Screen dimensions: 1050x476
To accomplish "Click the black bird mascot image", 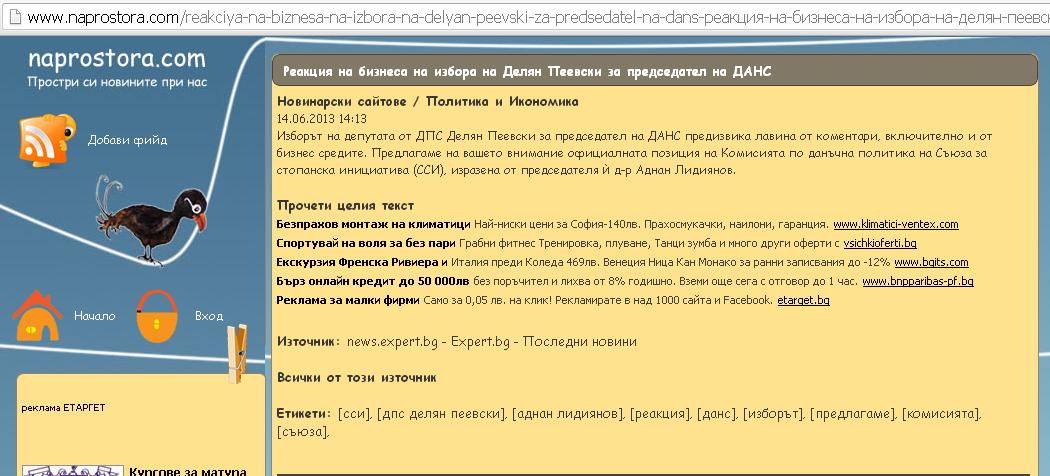I will tap(151, 220).
